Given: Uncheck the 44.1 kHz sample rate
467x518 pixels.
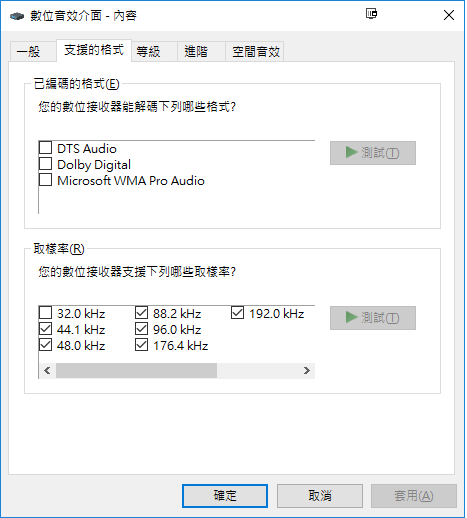Looking at the screenshot, I should (46, 329).
